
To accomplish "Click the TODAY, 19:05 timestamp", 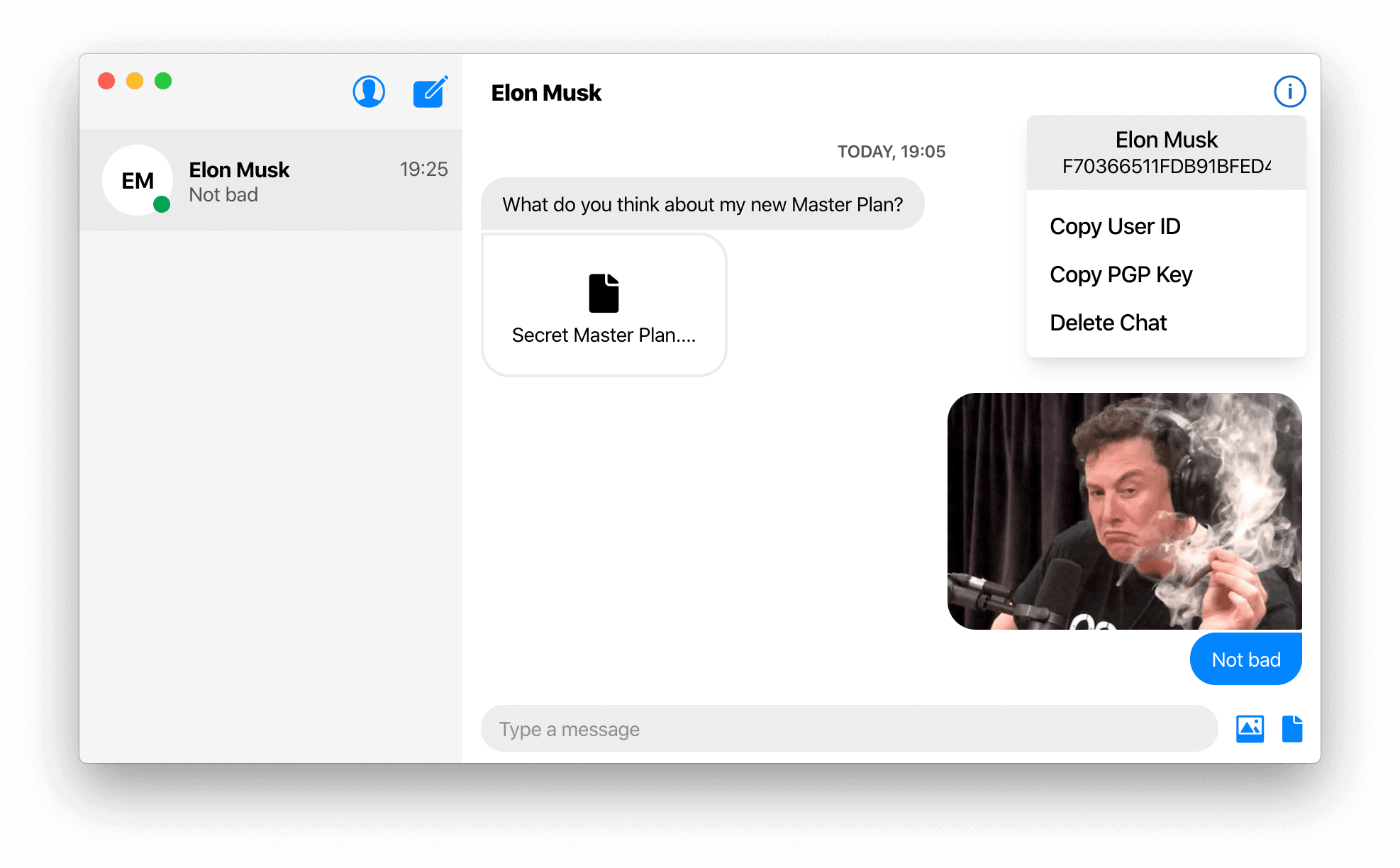I will [x=891, y=152].
